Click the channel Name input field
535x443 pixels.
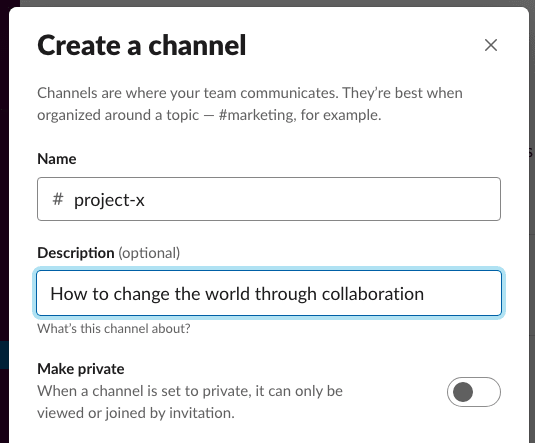pos(269,199)
